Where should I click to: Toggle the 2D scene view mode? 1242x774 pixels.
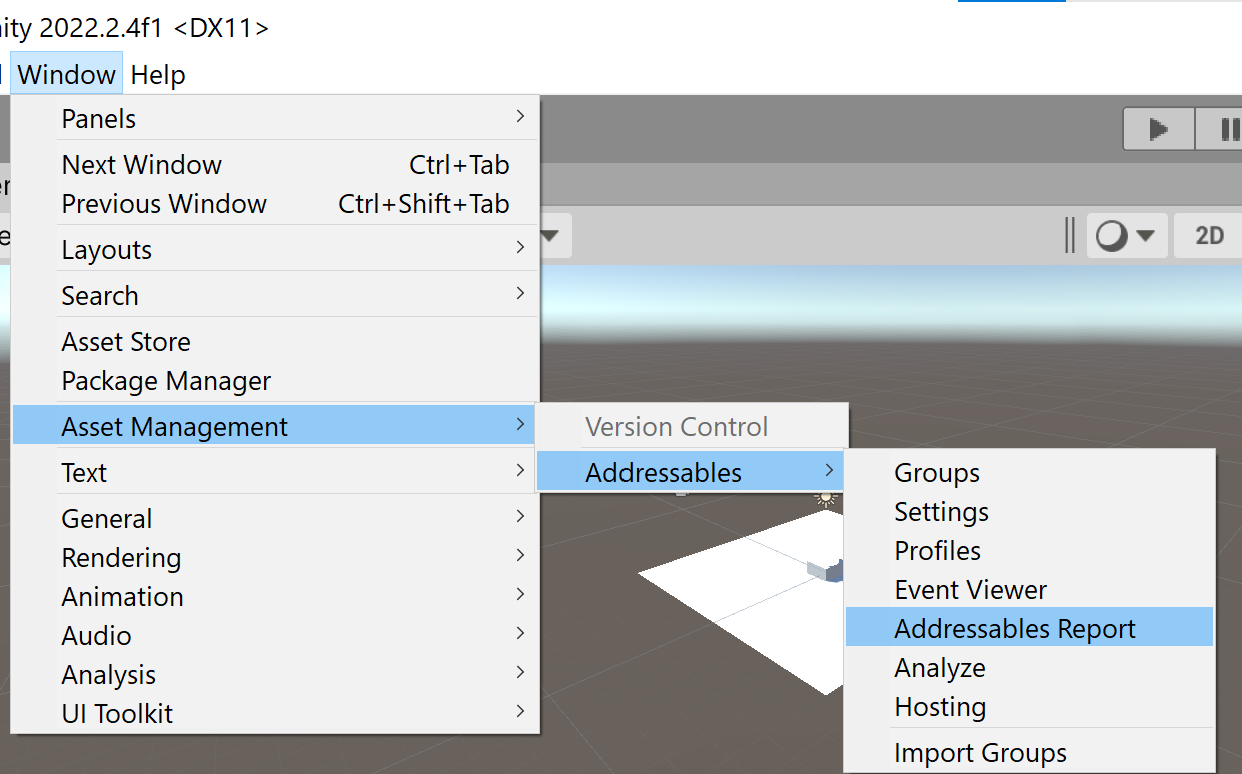[x=1209, y=236]
